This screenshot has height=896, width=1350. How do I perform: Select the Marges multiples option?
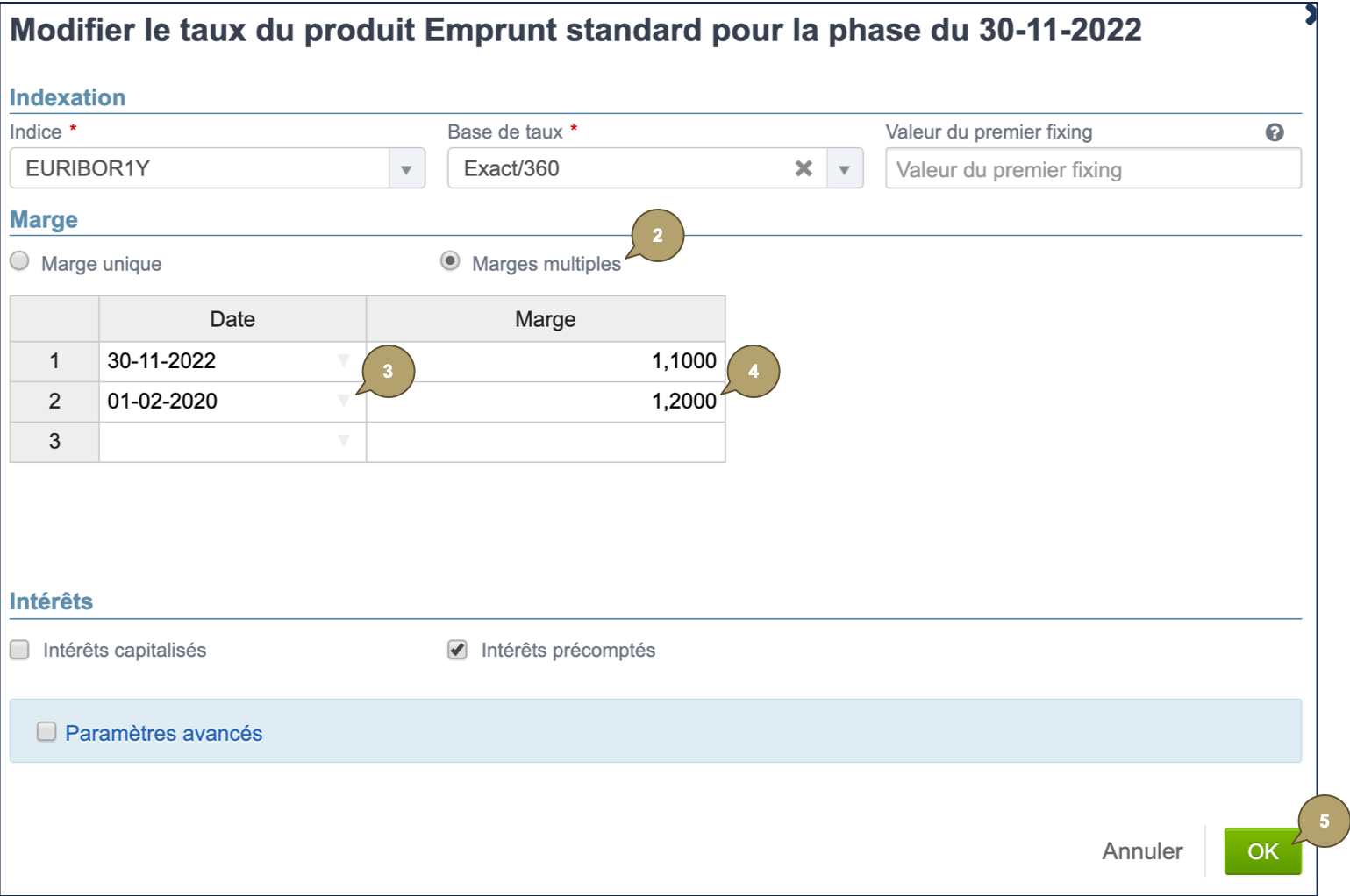click(x=450, y=261)
